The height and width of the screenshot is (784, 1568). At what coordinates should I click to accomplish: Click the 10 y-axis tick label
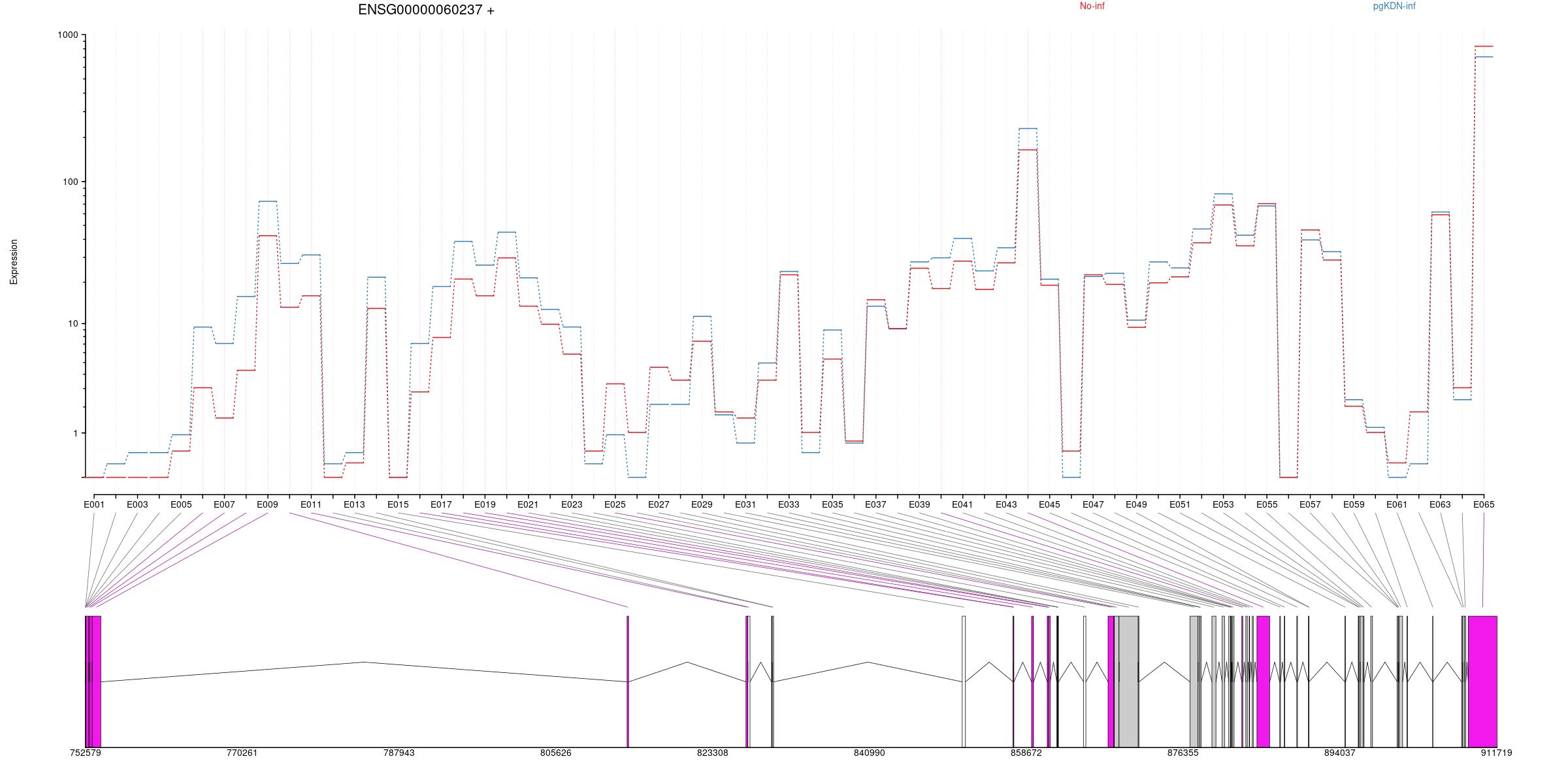coord(73,324)
